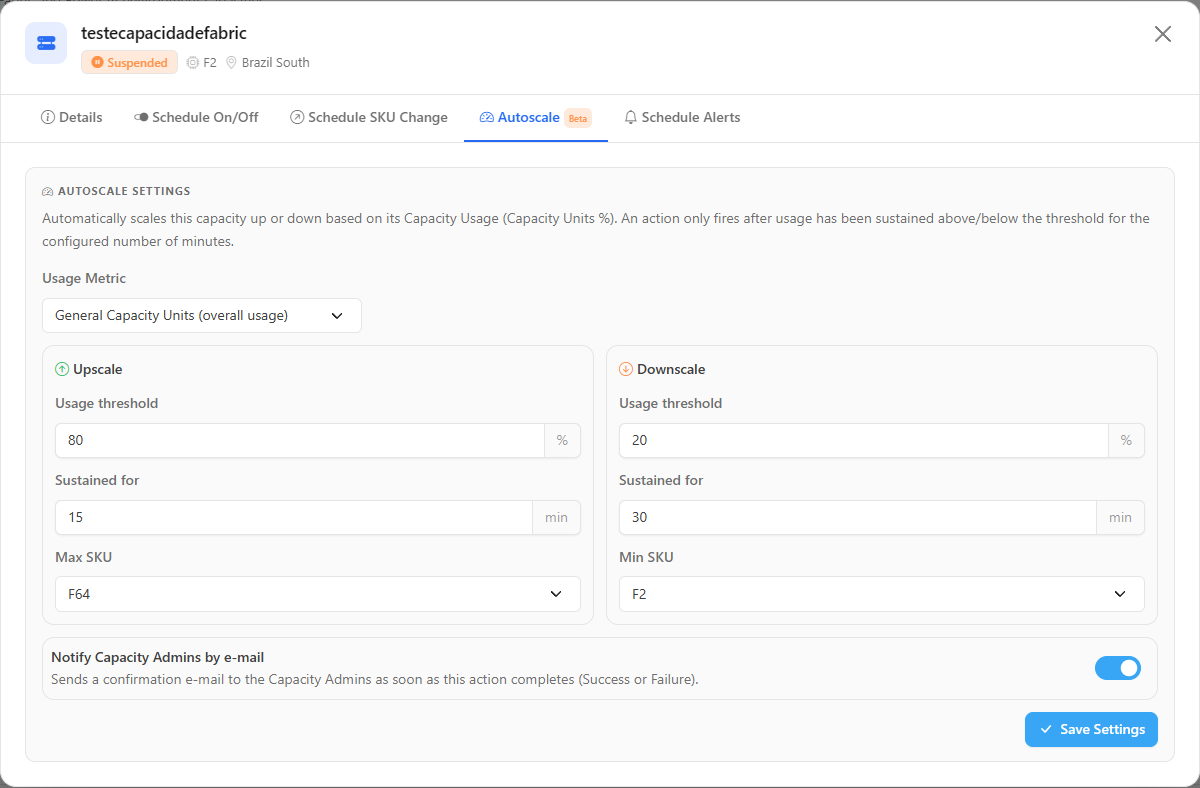Click the % suffix in Upscale threshold
Viewport: 1200px width, 788px height.
562,440
